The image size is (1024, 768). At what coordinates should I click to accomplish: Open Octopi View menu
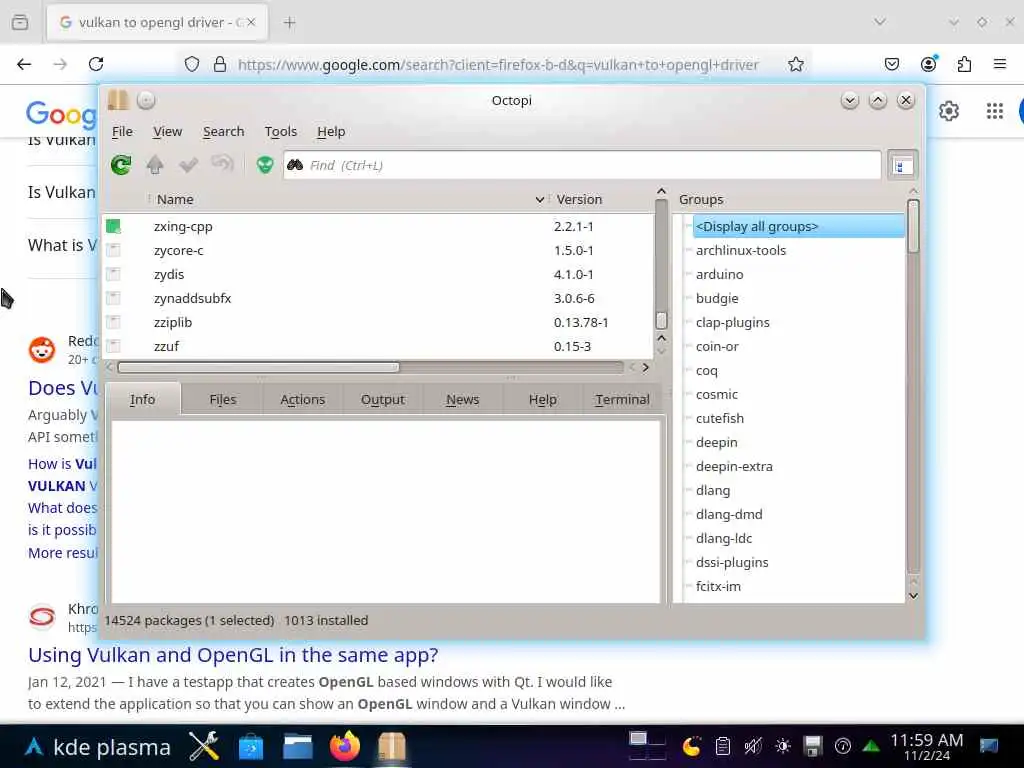tap(167, 131)
